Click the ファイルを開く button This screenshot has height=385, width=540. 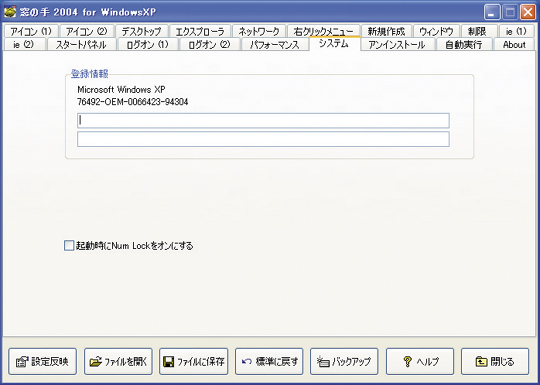coord(118,361)
